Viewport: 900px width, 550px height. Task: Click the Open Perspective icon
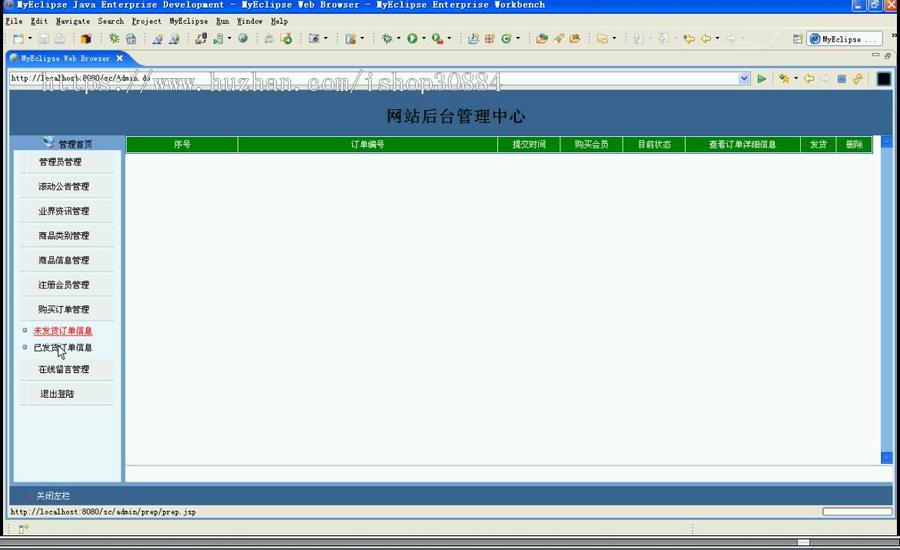click(798, 39)
